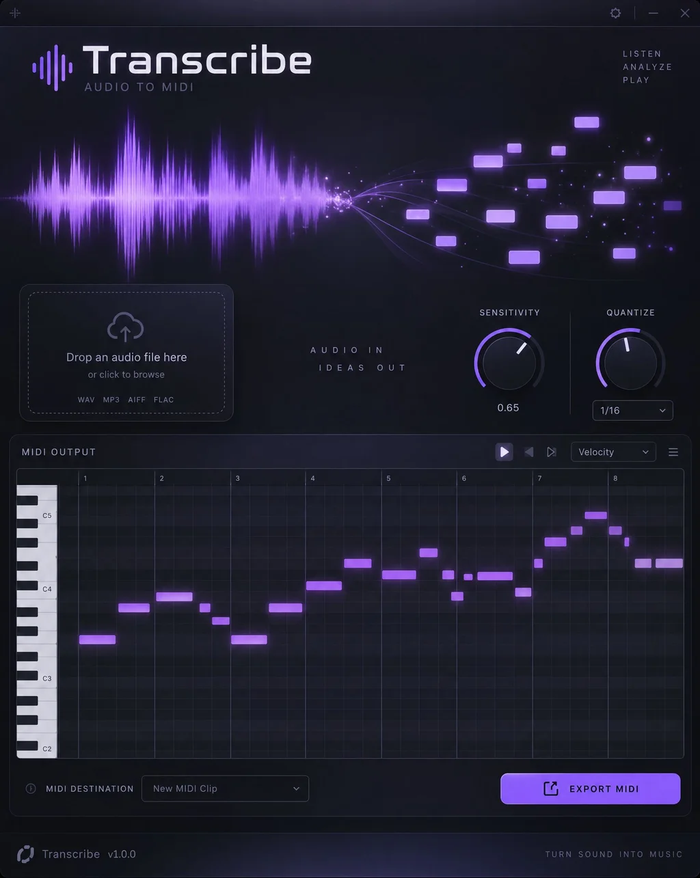700x878 pixels.
Task: Click the MIDI DESTINATION label
Action: click(90, 788)
